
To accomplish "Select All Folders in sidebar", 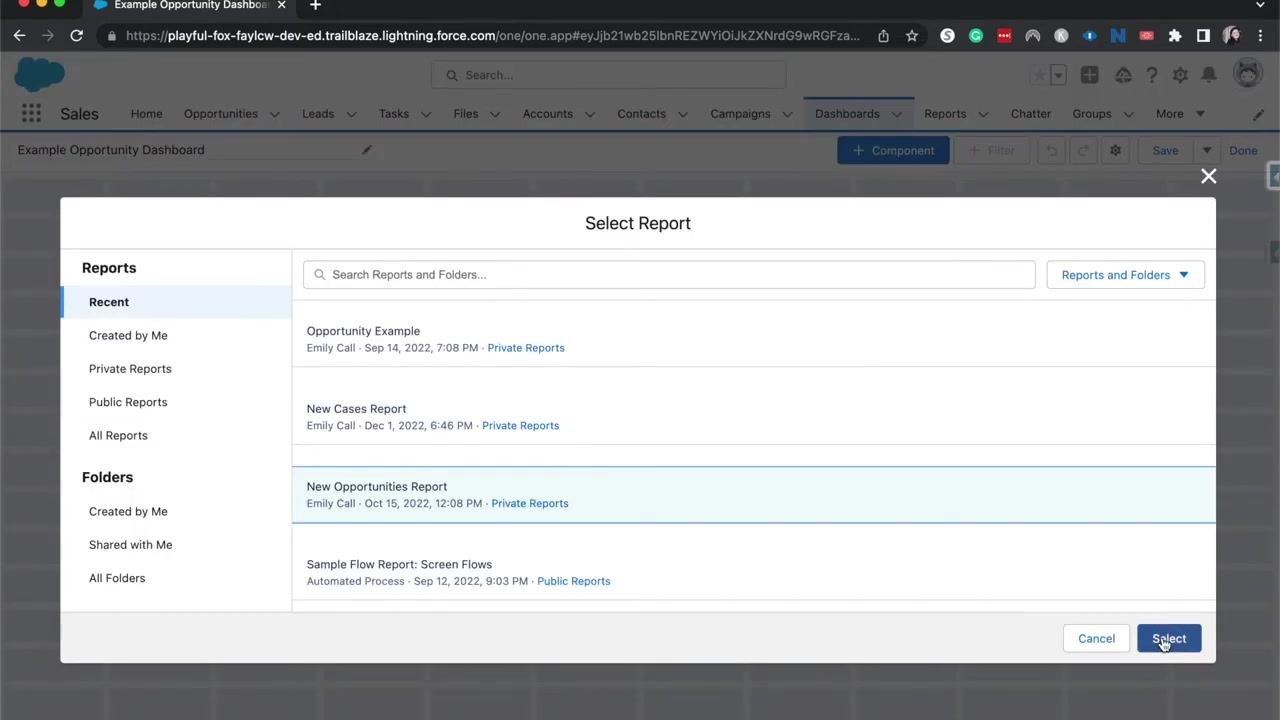I will [x=117, y=578].
